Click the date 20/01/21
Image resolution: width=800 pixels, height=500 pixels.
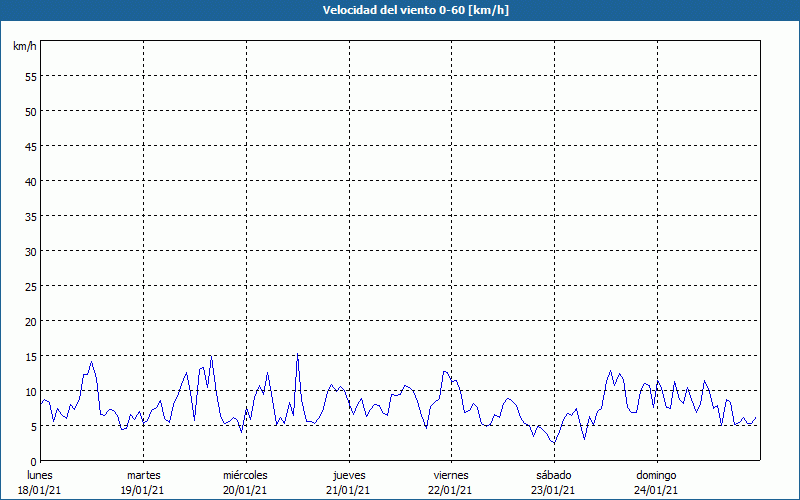pyautogui.click(x=245, y=490)
